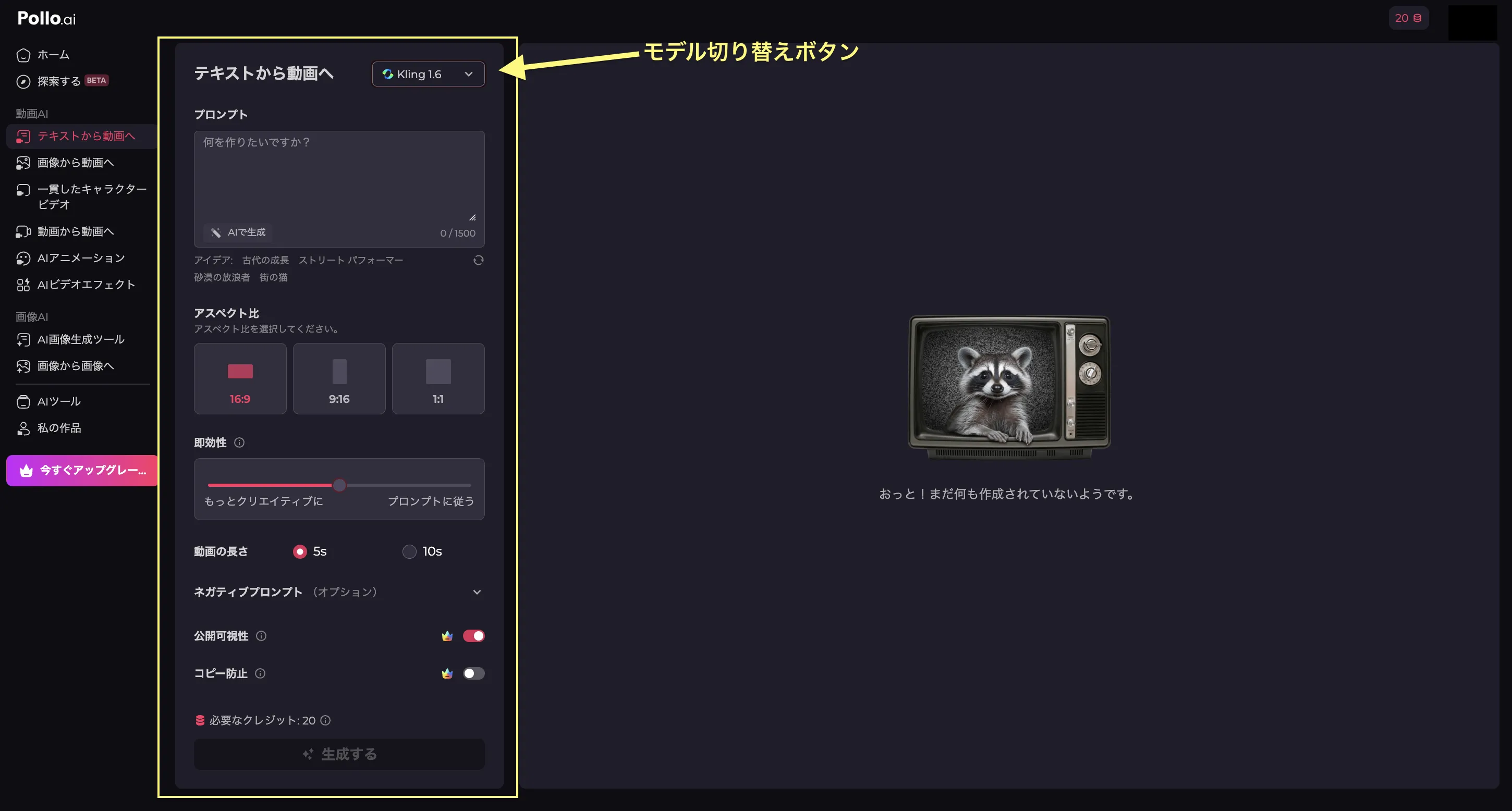Select the 10s video length radio

click(x=409, y=551)
